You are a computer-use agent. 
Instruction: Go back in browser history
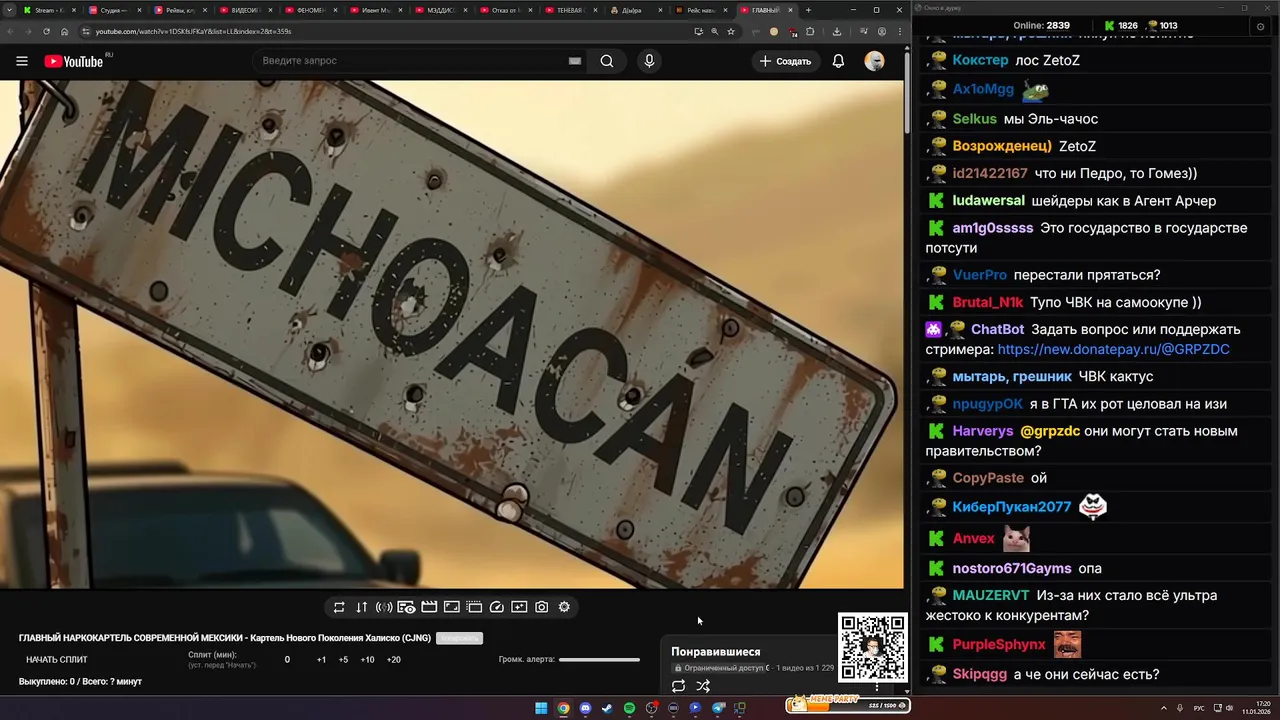pos(10,31)
